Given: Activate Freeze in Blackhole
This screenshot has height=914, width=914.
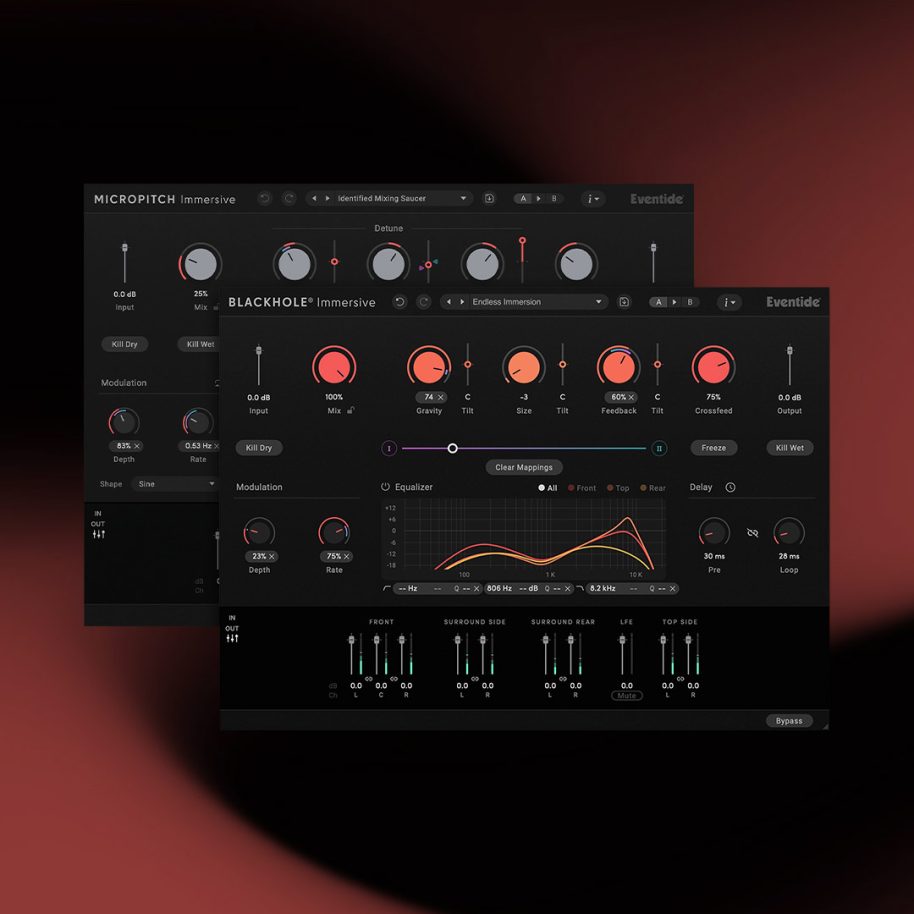Looking at the screenshot, I should 713,448.
